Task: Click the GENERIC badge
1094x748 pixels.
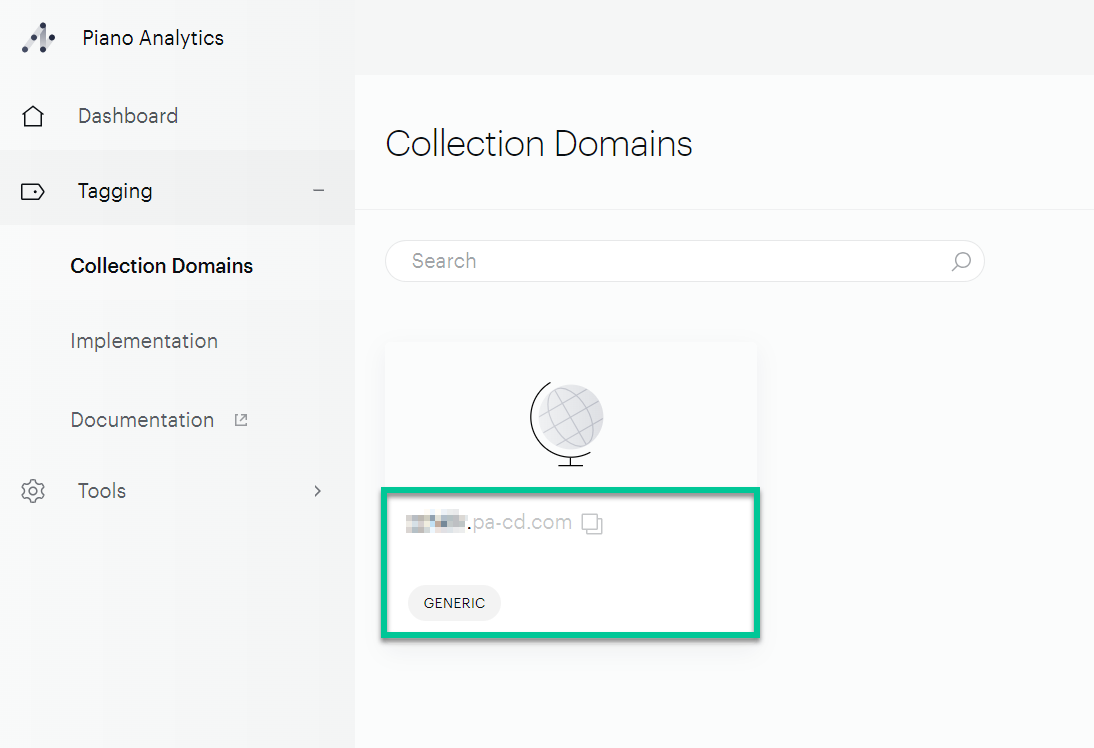Action: click(454, 602)
